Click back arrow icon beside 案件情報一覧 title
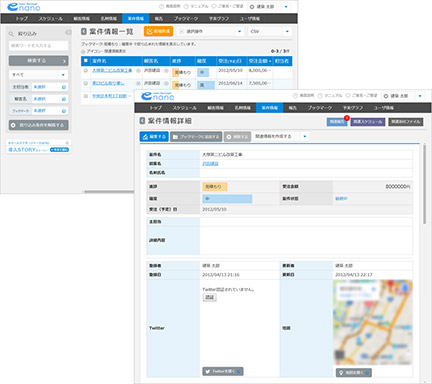This screenshot has width=432, height=384. coord(84,31)
